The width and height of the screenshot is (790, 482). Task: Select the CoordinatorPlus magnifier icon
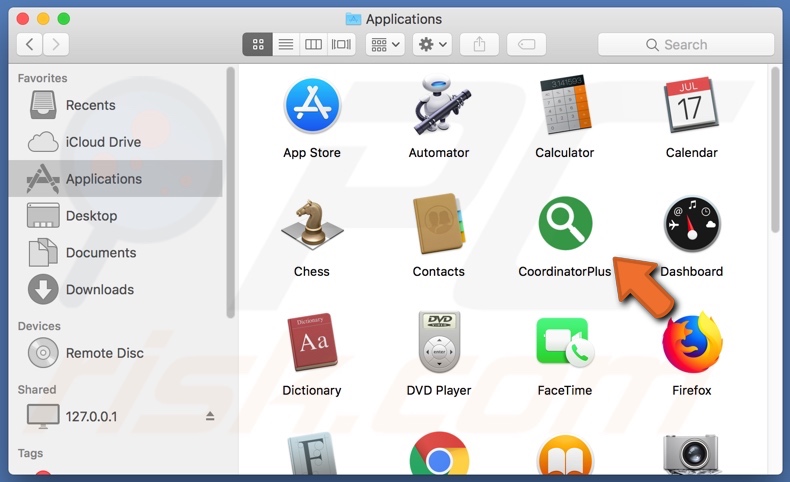565,223
